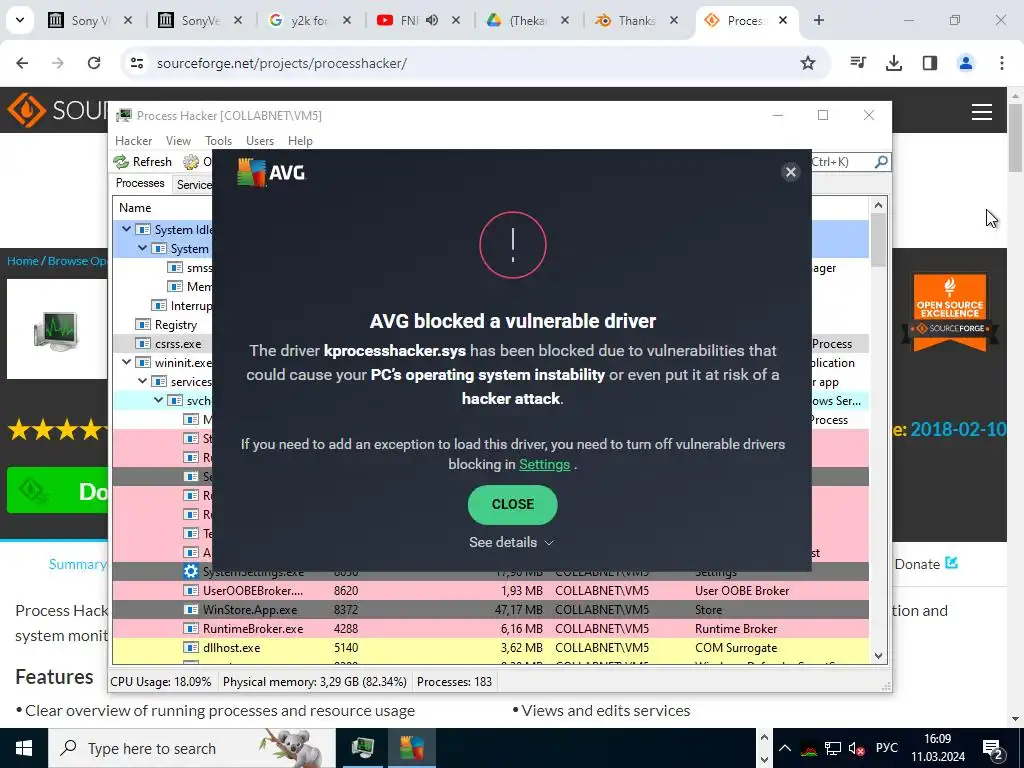Open the View menu in Process Hacker
1024x768 pixels.
click(x=178, y=140)
